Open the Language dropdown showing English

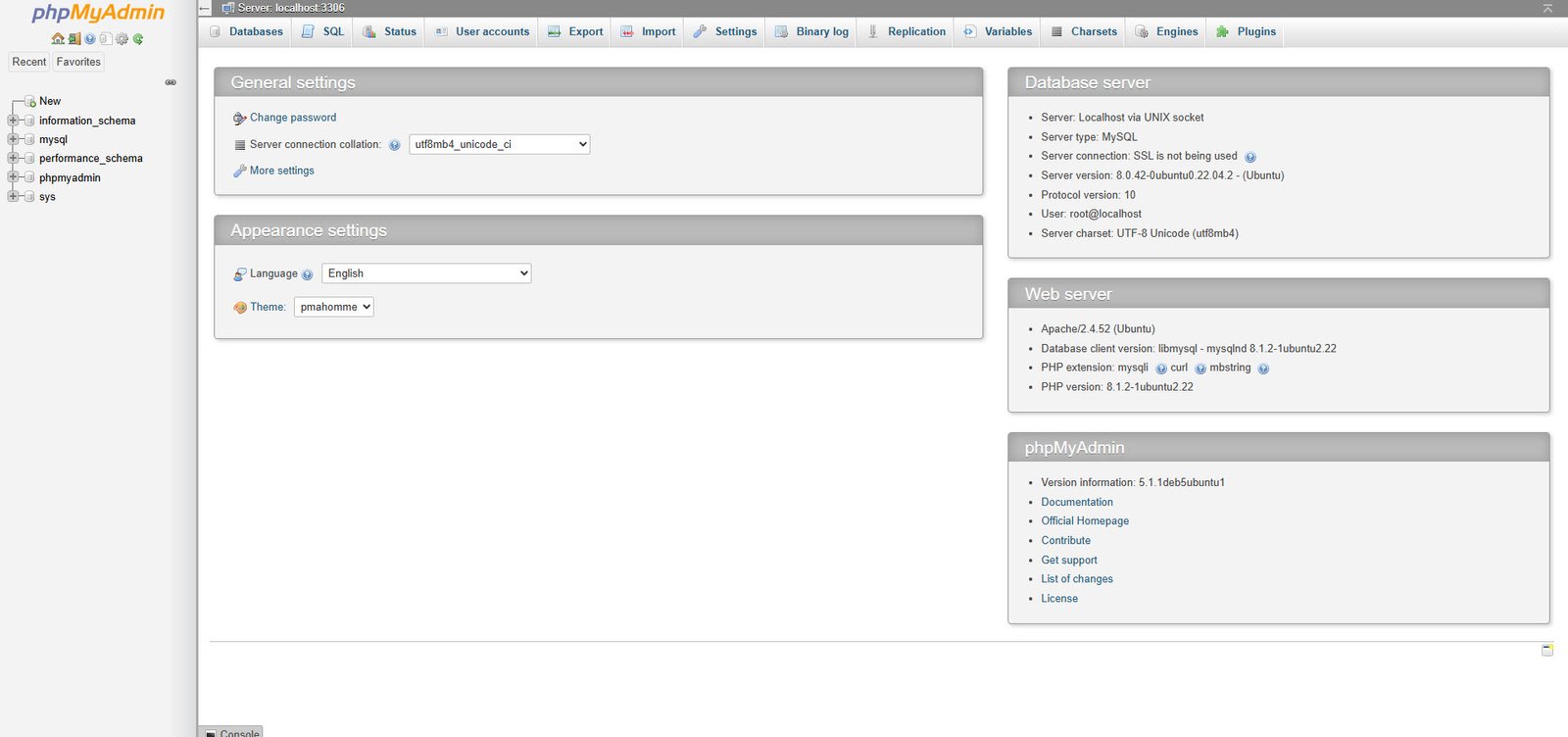[426, 273]
